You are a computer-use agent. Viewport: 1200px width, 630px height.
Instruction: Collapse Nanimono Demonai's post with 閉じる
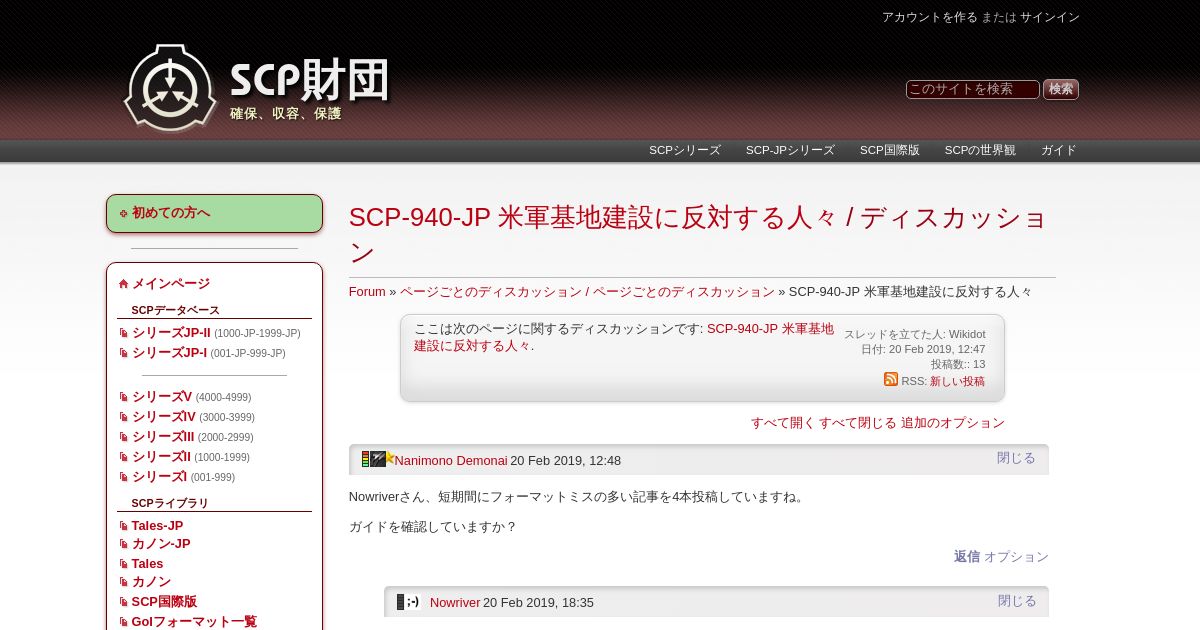click(x=1016, y=458)
